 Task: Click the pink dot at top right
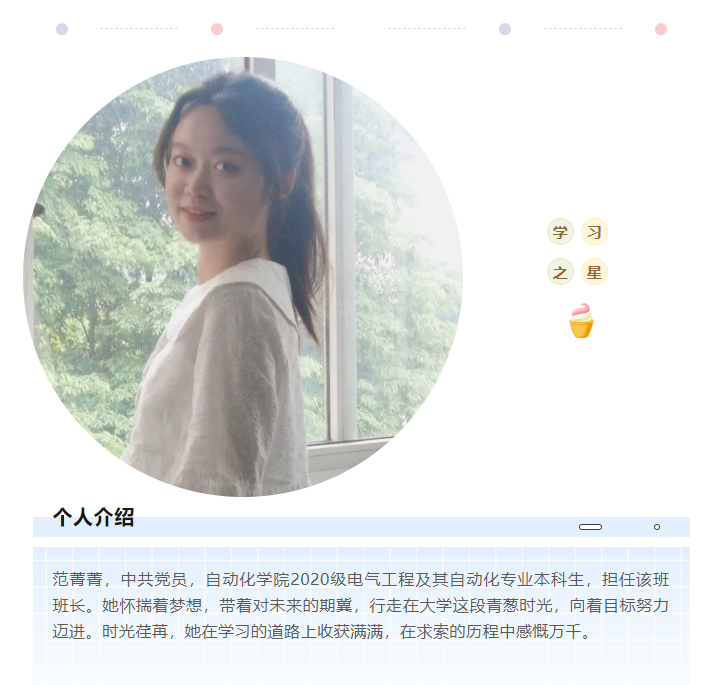tap(661, 29)
